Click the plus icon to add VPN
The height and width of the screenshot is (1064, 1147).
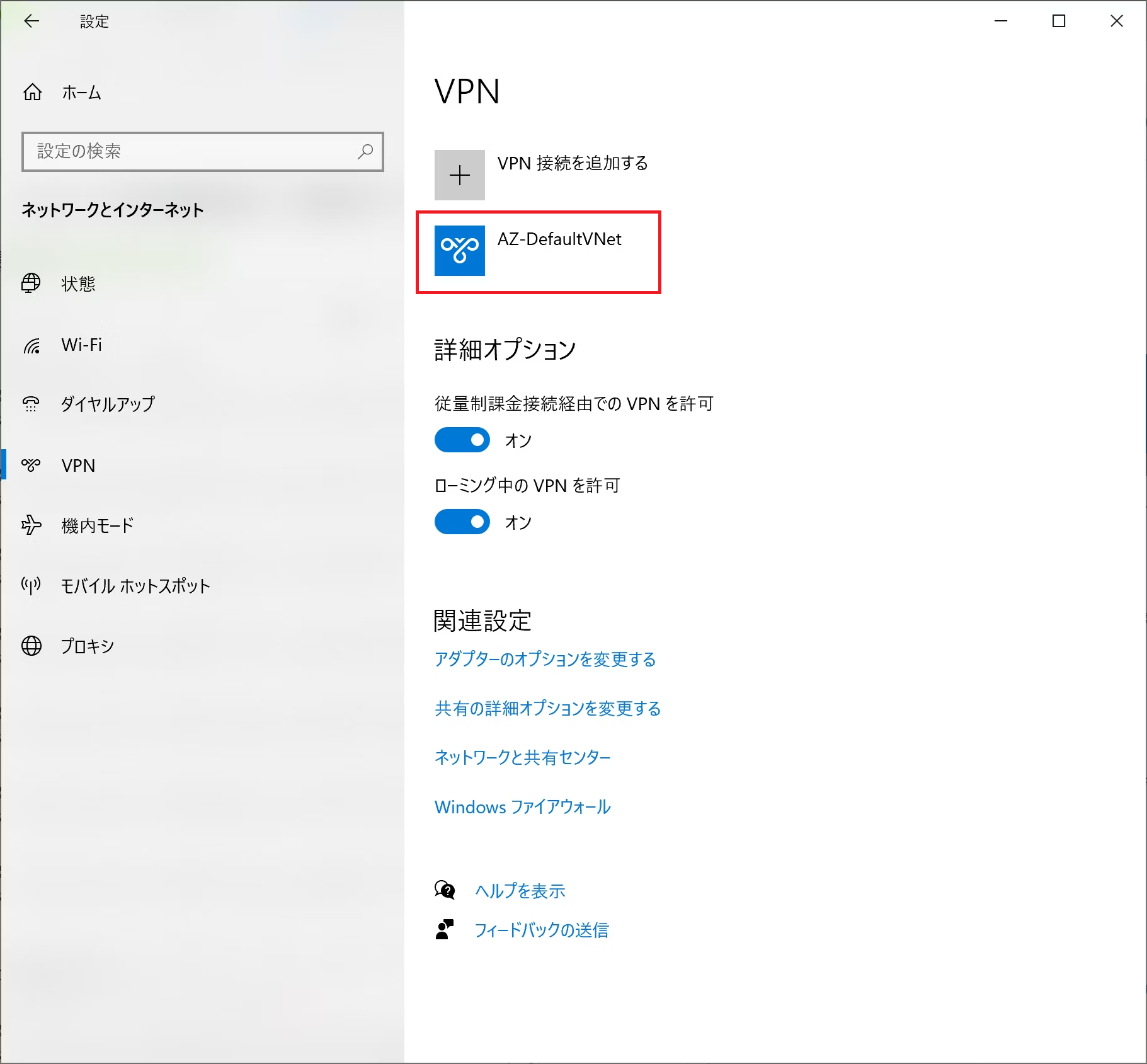tap(460, 175)
